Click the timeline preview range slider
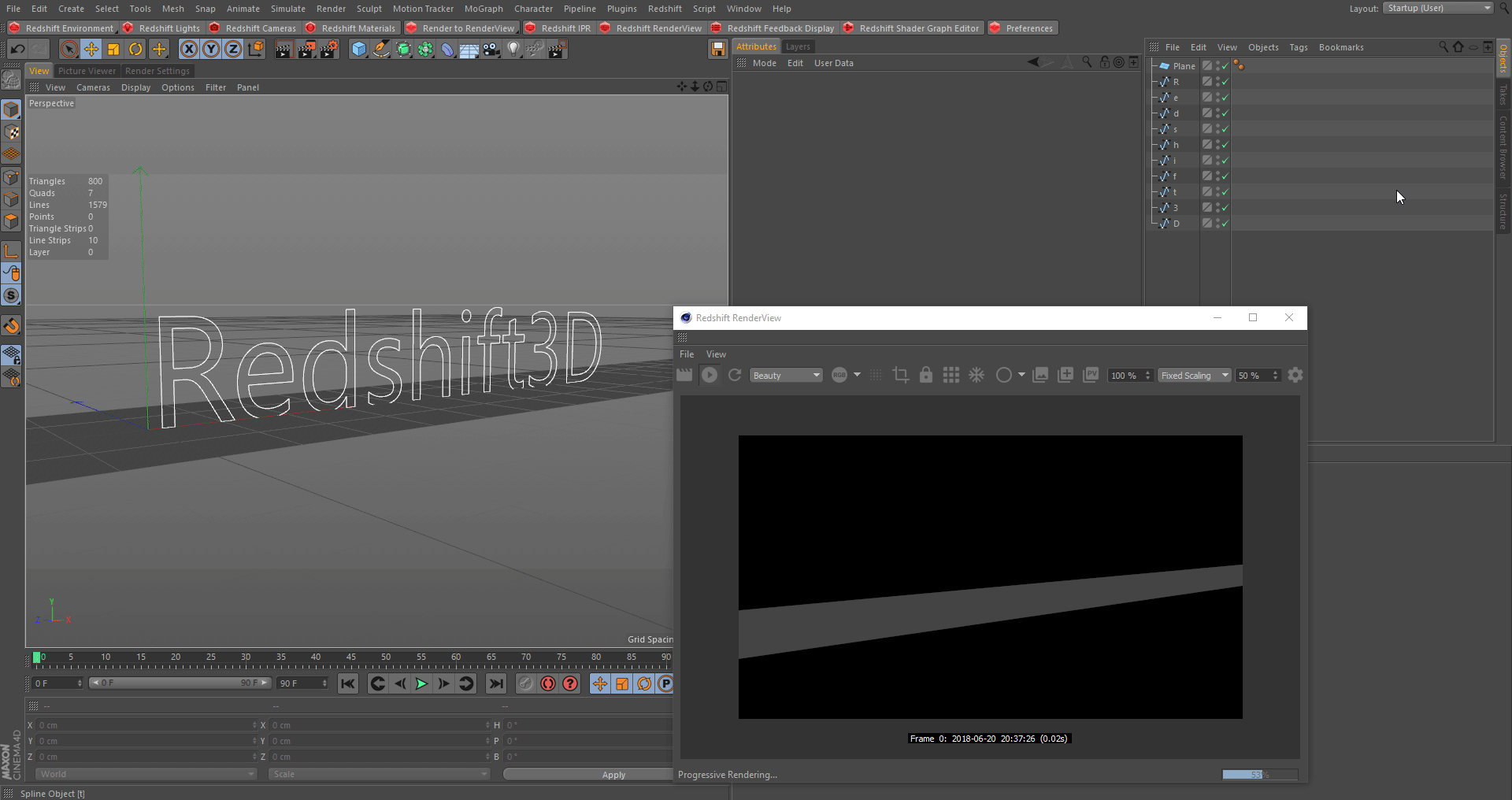1512x800 pixels. pos(180,683)
